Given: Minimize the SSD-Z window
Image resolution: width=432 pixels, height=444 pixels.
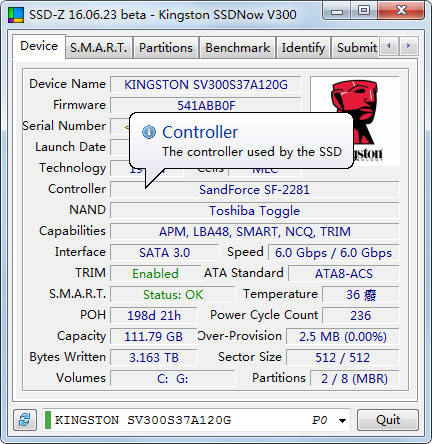Looking at the screenshot, I should (x=336, y=11).
